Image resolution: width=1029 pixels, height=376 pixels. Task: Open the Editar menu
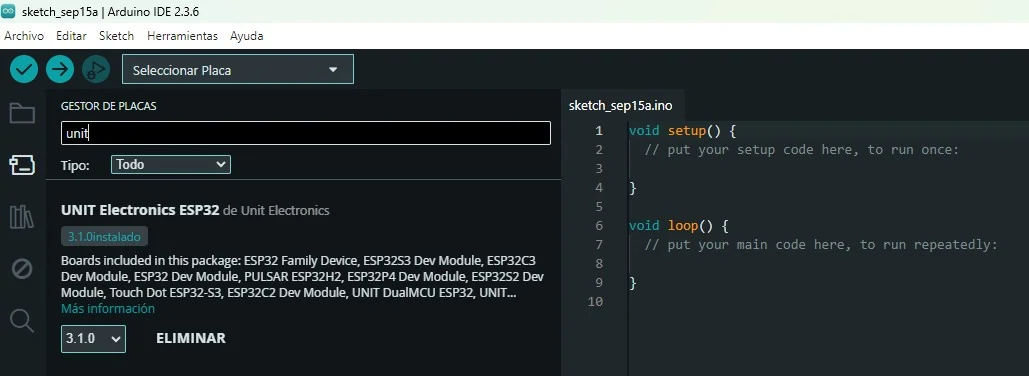[x=72, y=36]
